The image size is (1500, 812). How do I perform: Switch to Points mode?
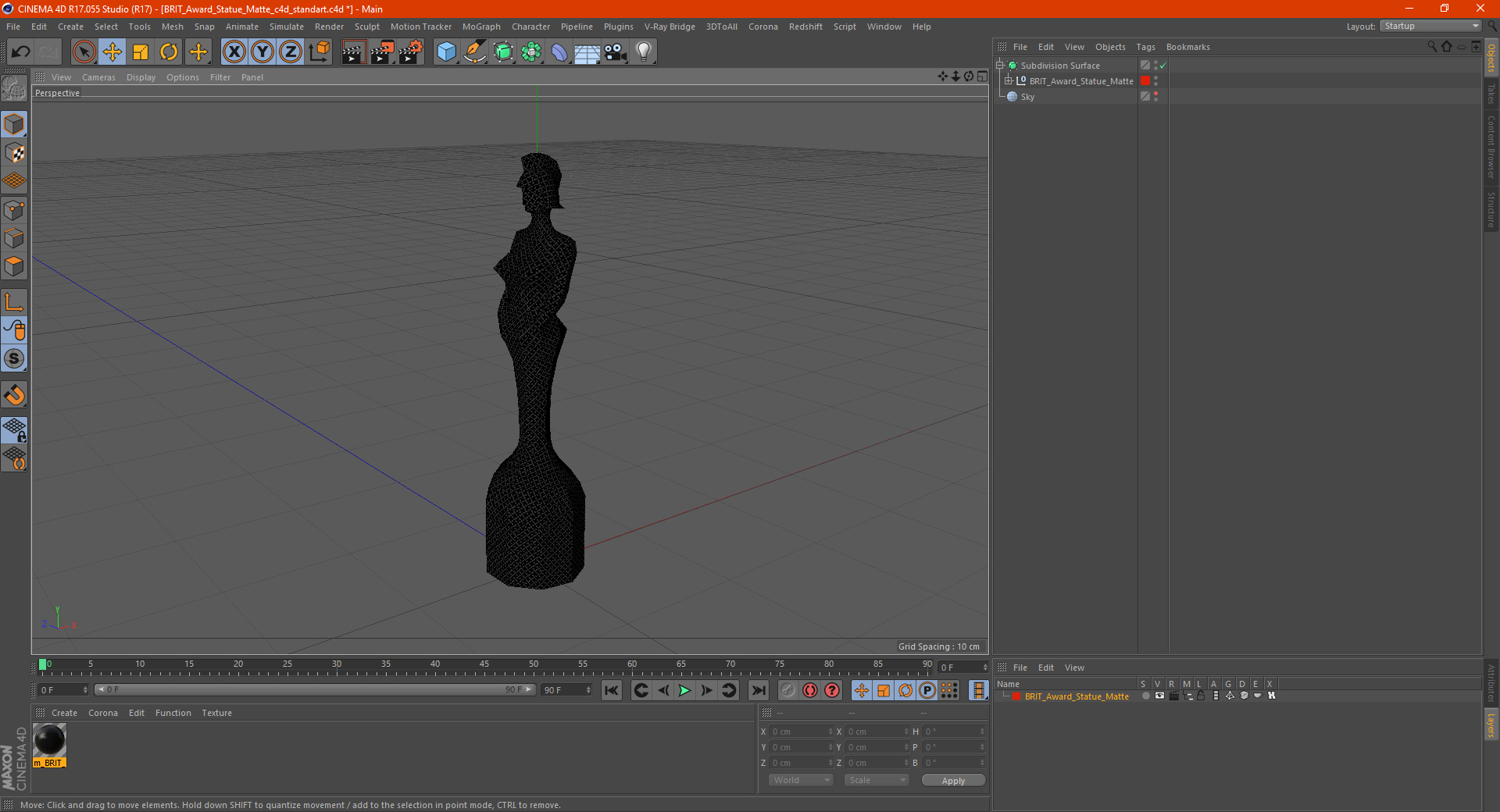point(14,210)
